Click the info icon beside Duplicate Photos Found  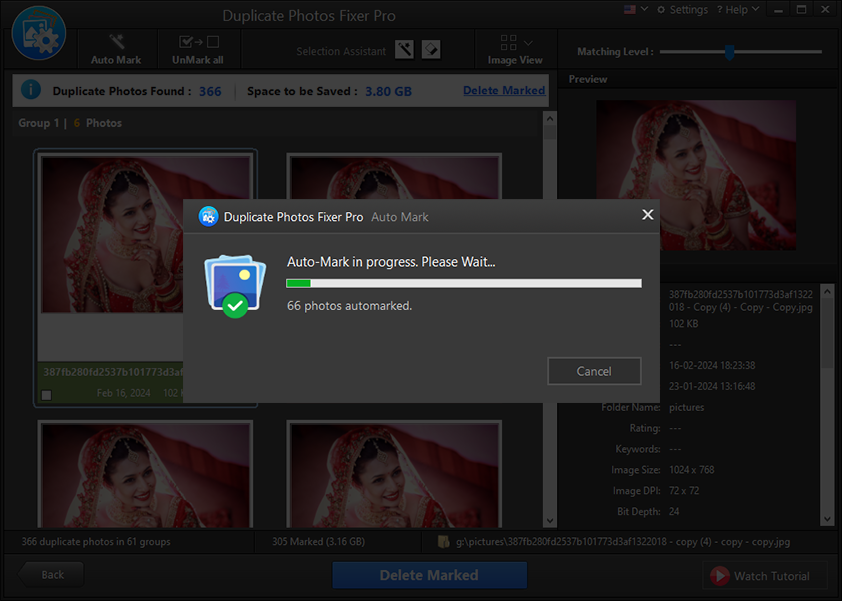tap(31, 89)
